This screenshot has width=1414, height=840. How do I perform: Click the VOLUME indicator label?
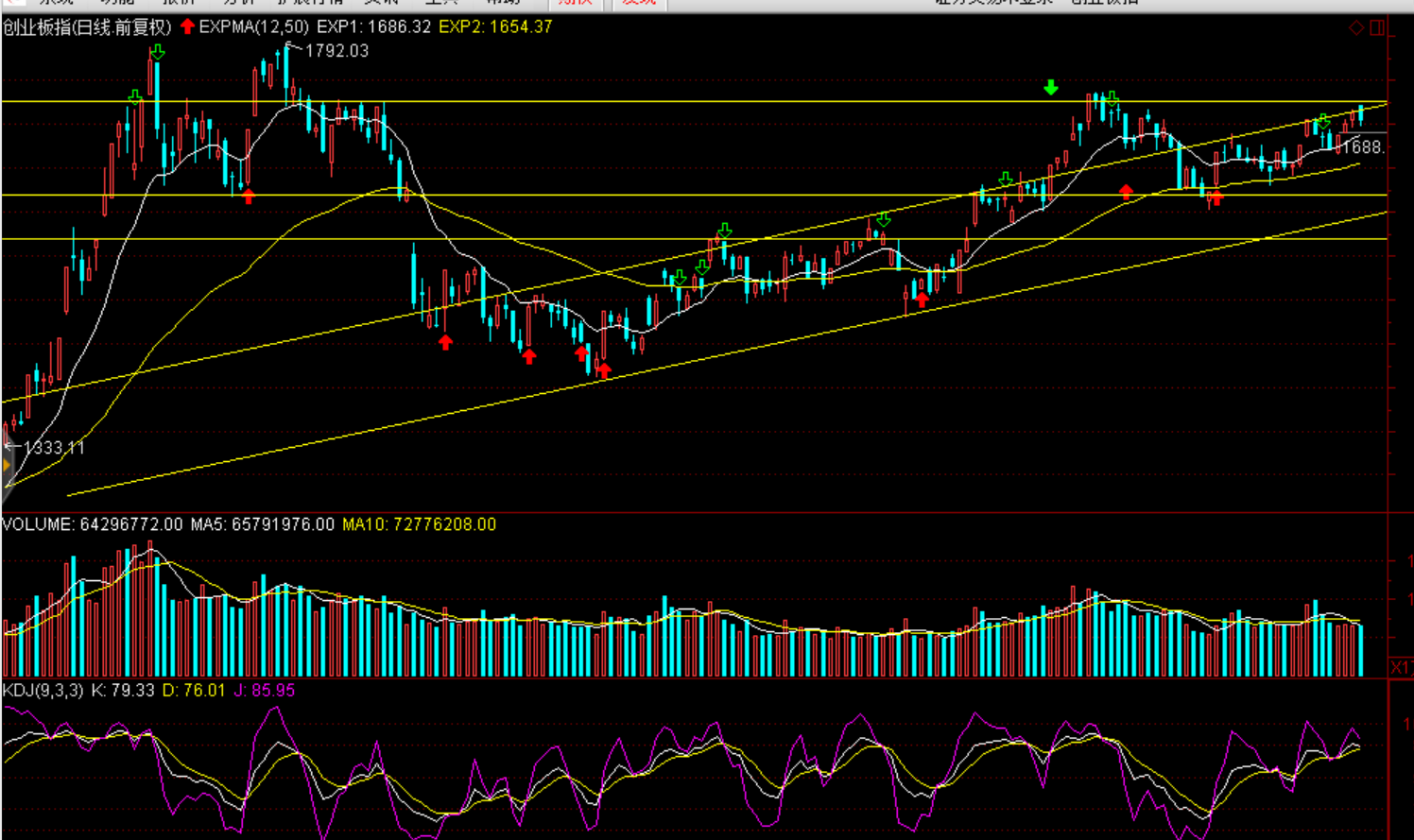(38, 524)
